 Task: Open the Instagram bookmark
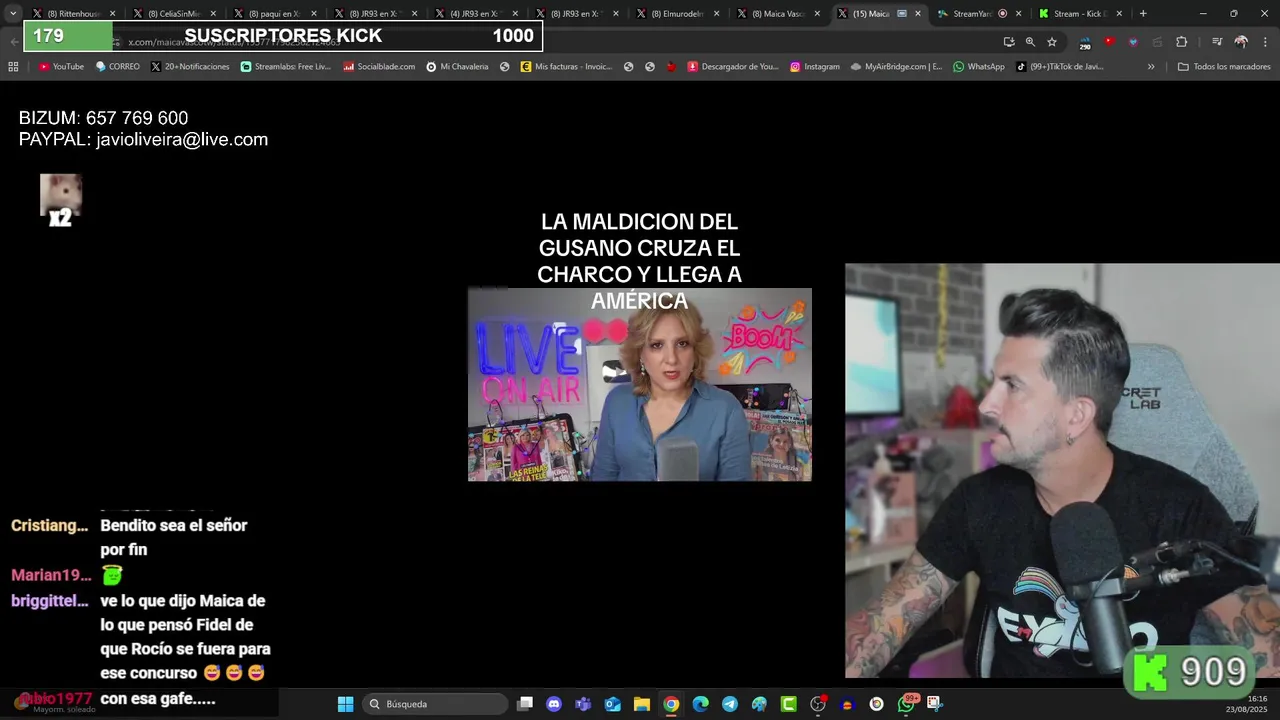pyautogui.click(x=814, y=67)
